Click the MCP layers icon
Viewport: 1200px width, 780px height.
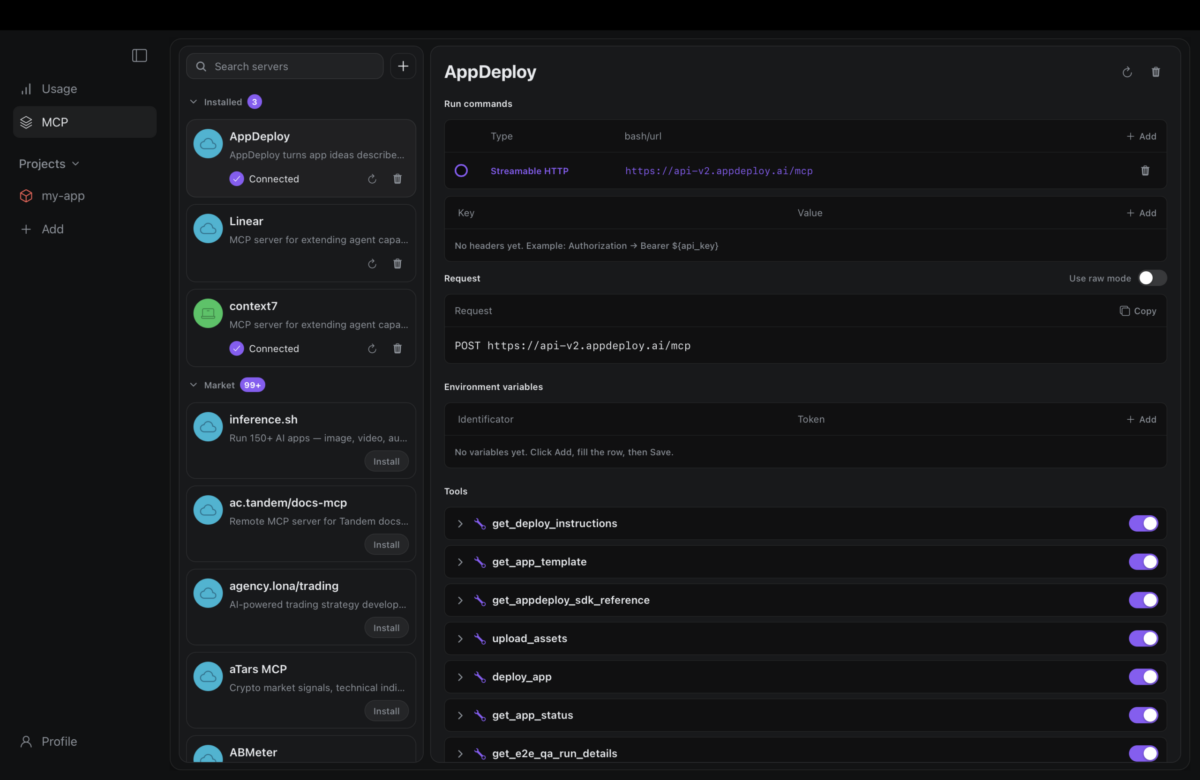[x=26, y=122]
